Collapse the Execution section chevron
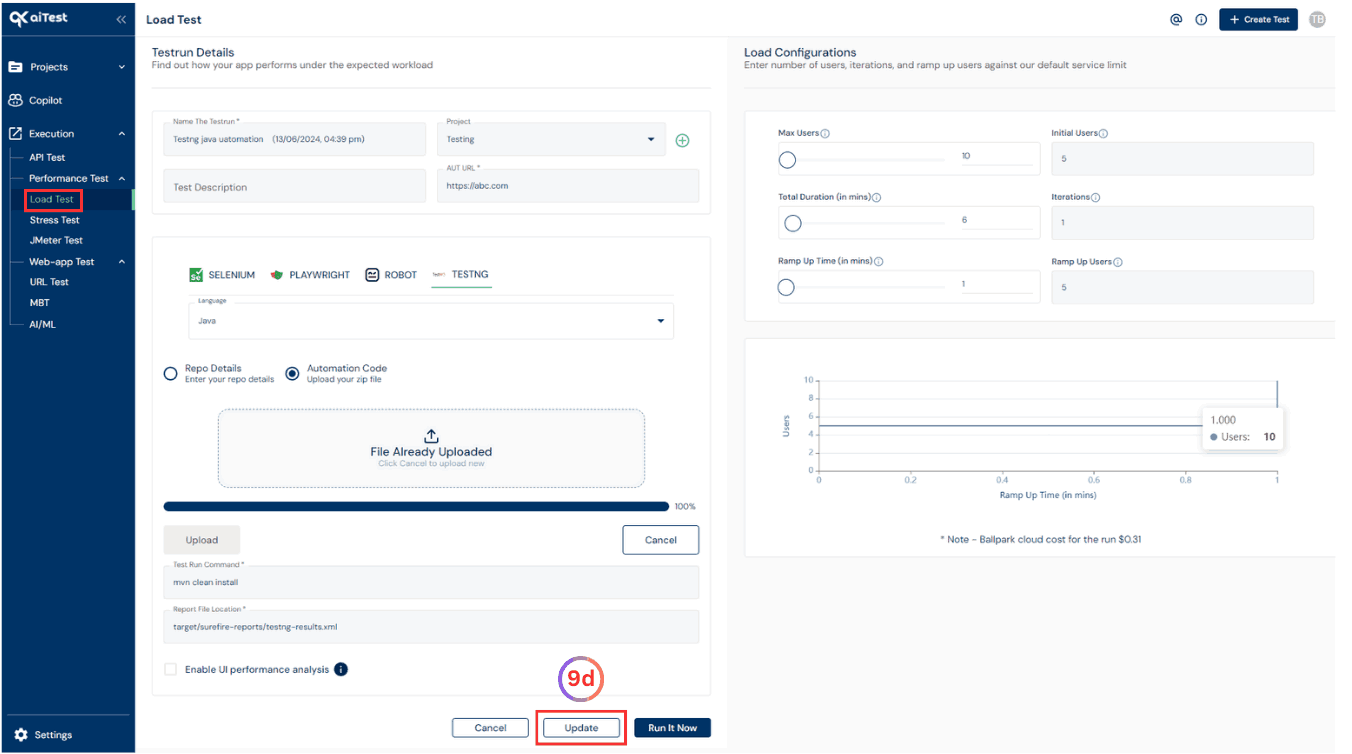This screenshot has width=1352, height=754. (x=122, y=133)
